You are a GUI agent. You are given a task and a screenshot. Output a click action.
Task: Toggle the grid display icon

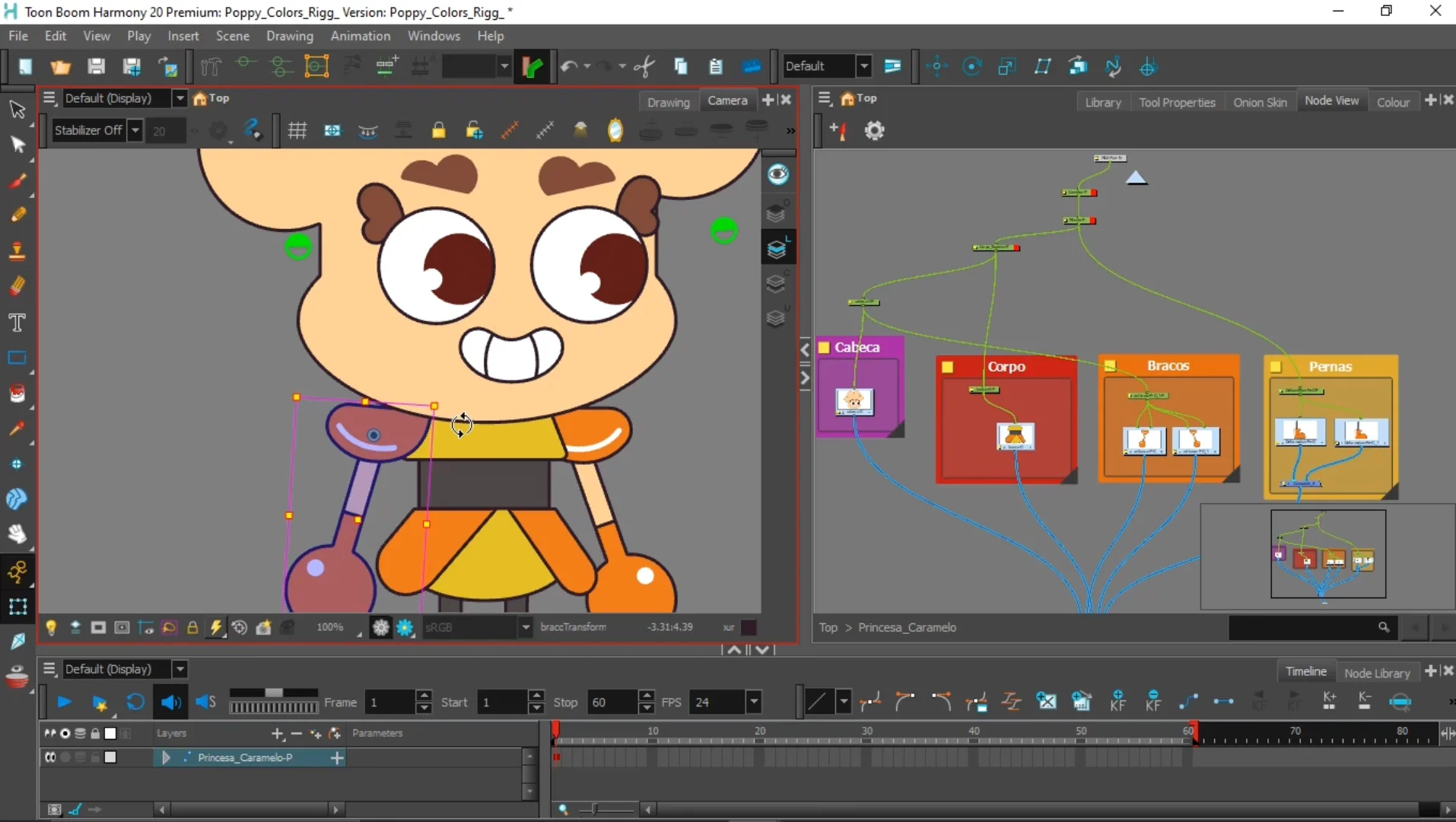click(297, 131)
